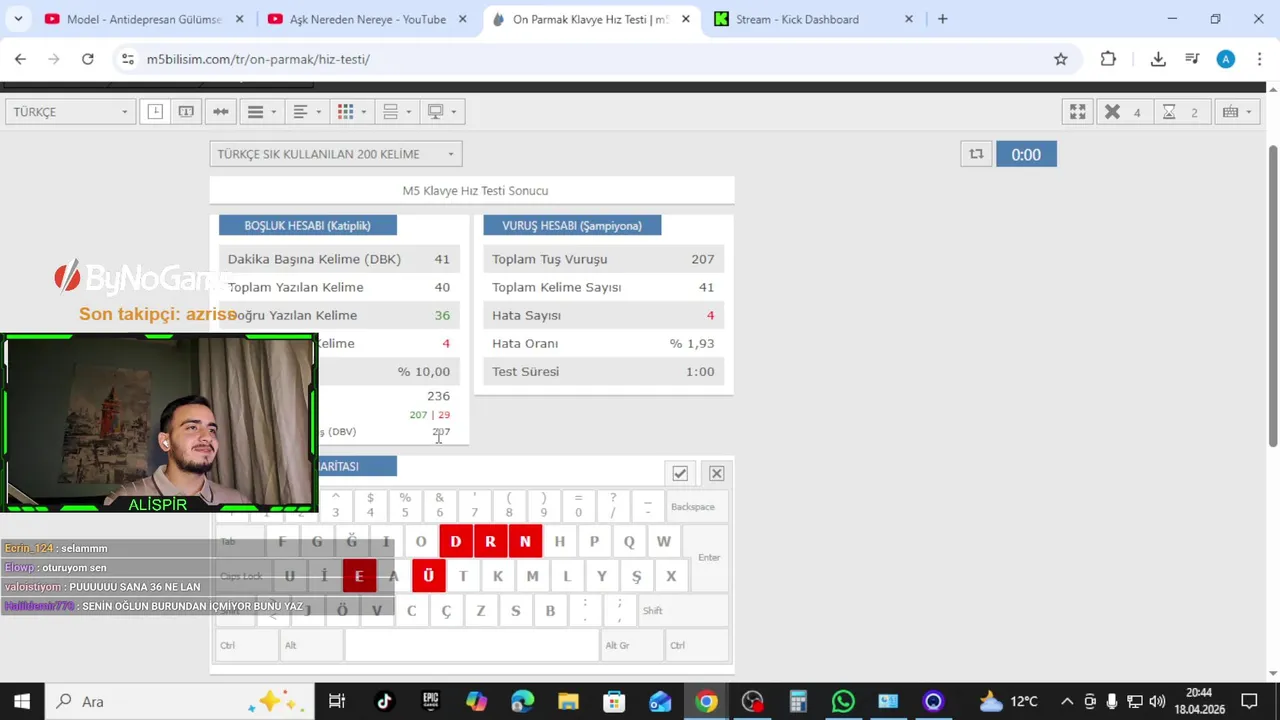The image size is (1280, 720).
Task: Open the tab search chevron
Action: click(x=18, y=19)
